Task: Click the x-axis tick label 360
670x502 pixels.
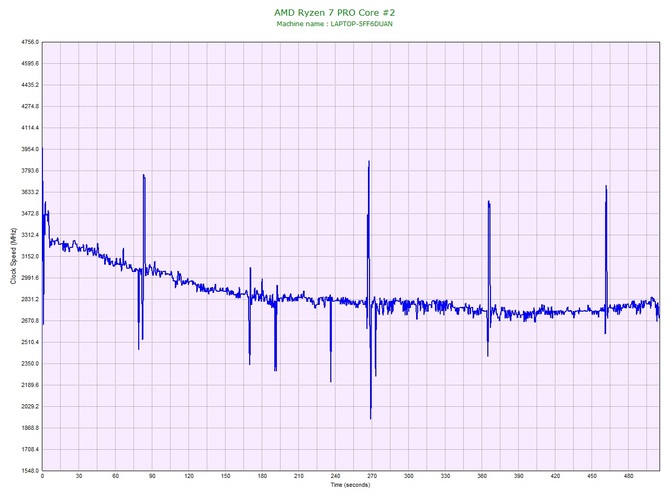Action: point(482,476)
